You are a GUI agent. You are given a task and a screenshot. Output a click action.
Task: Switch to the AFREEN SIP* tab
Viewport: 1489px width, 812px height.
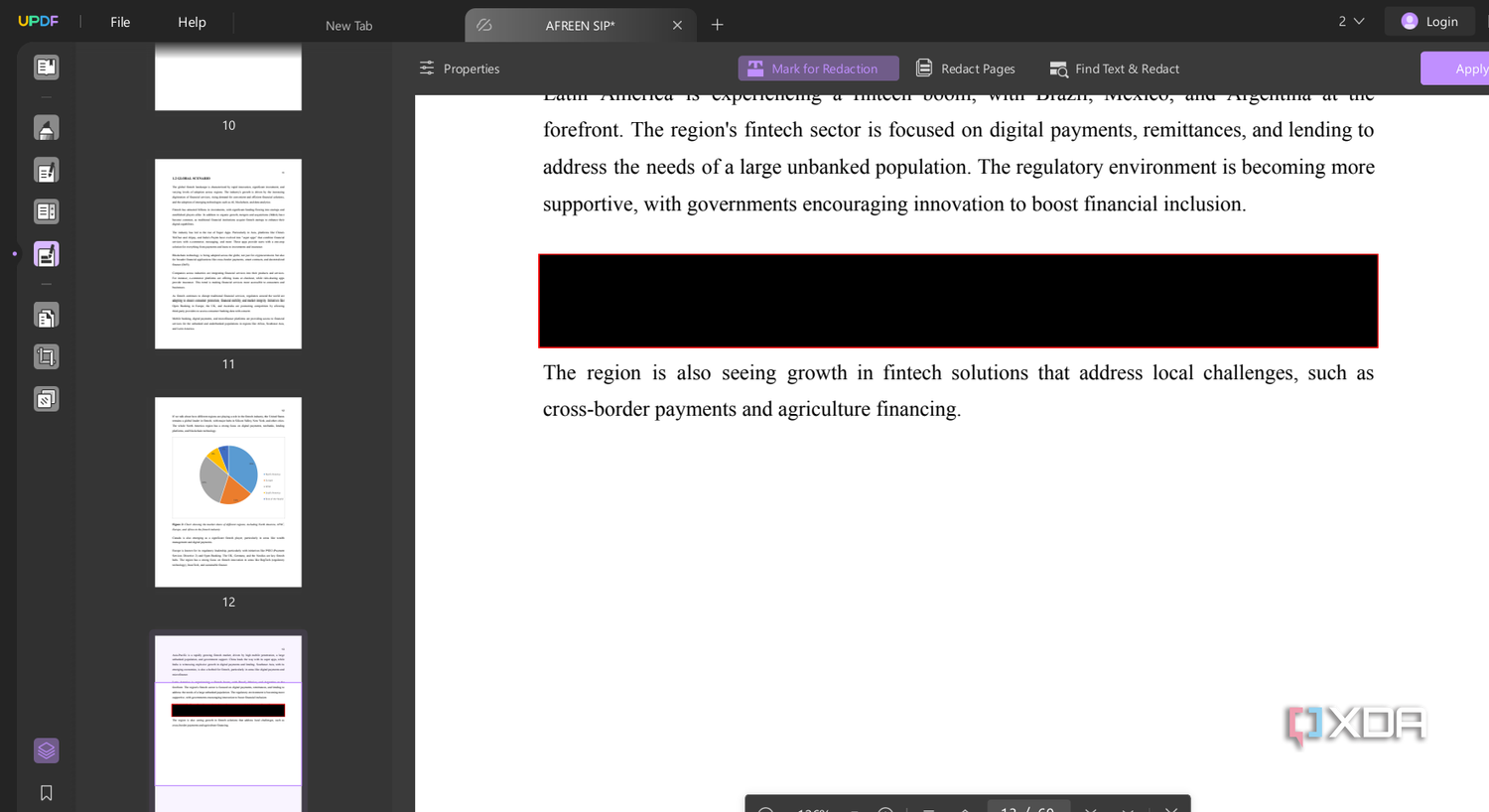click(x=580, y=26)
